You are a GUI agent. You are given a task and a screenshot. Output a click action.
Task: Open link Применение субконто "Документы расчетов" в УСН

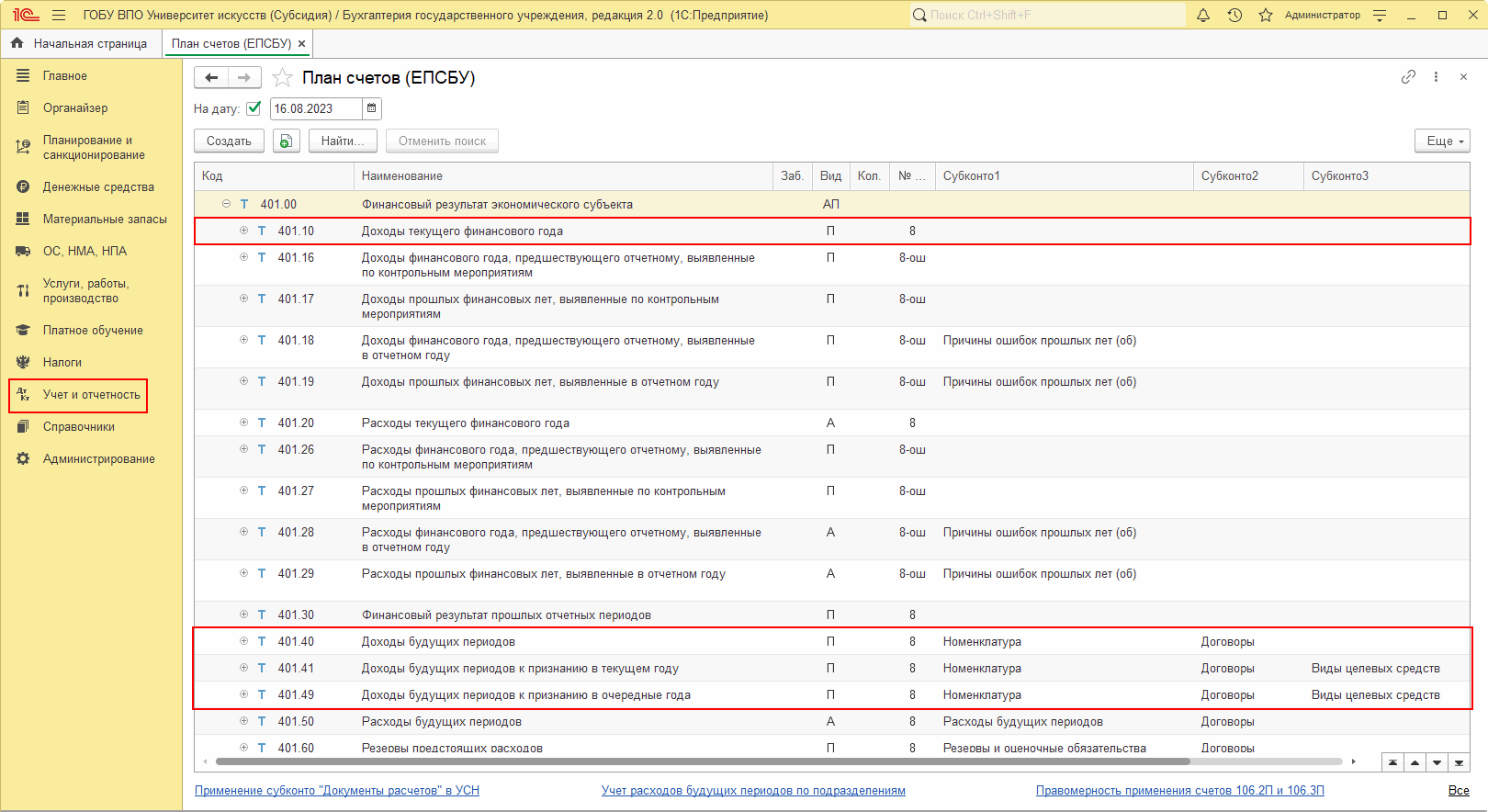coord(337,790)
